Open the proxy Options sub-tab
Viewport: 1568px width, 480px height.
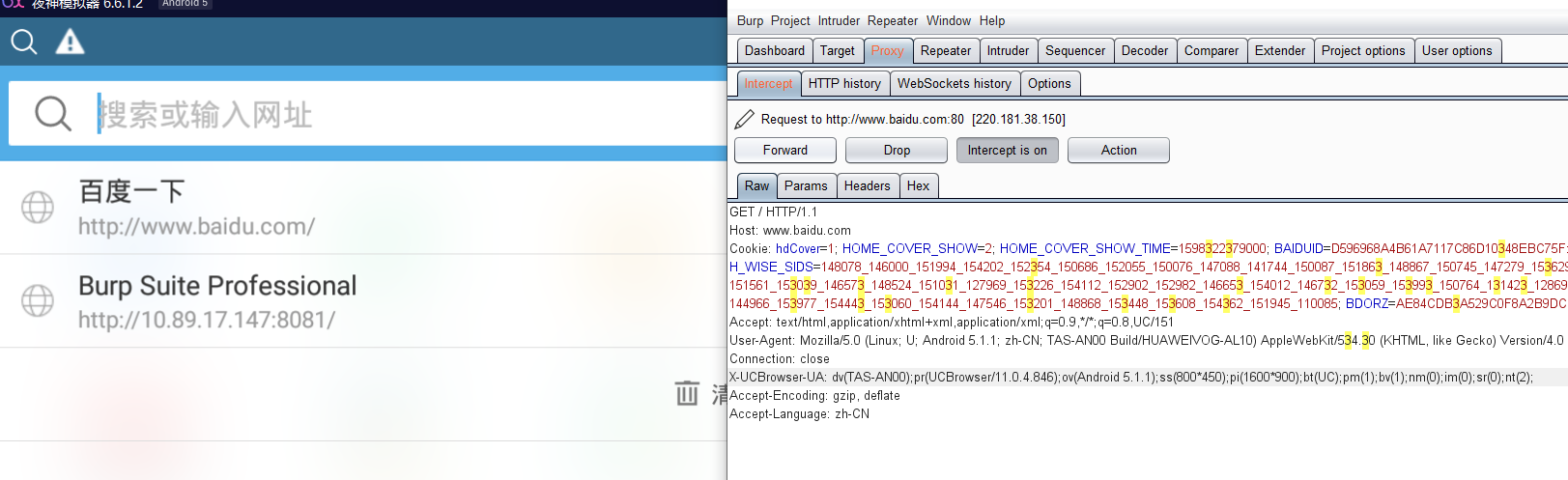point(1049,84)
